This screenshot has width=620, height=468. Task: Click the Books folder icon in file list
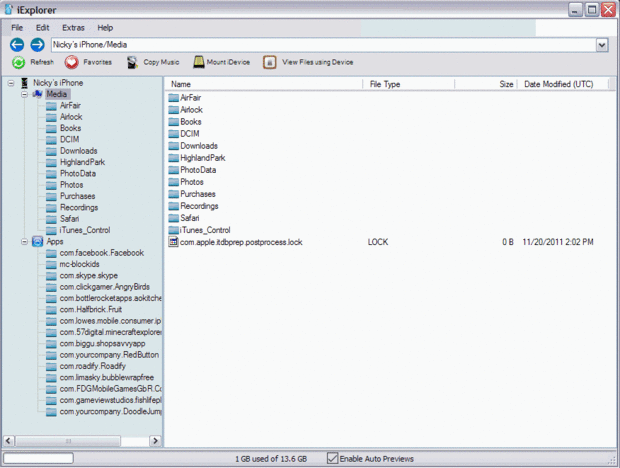(174, 122)
